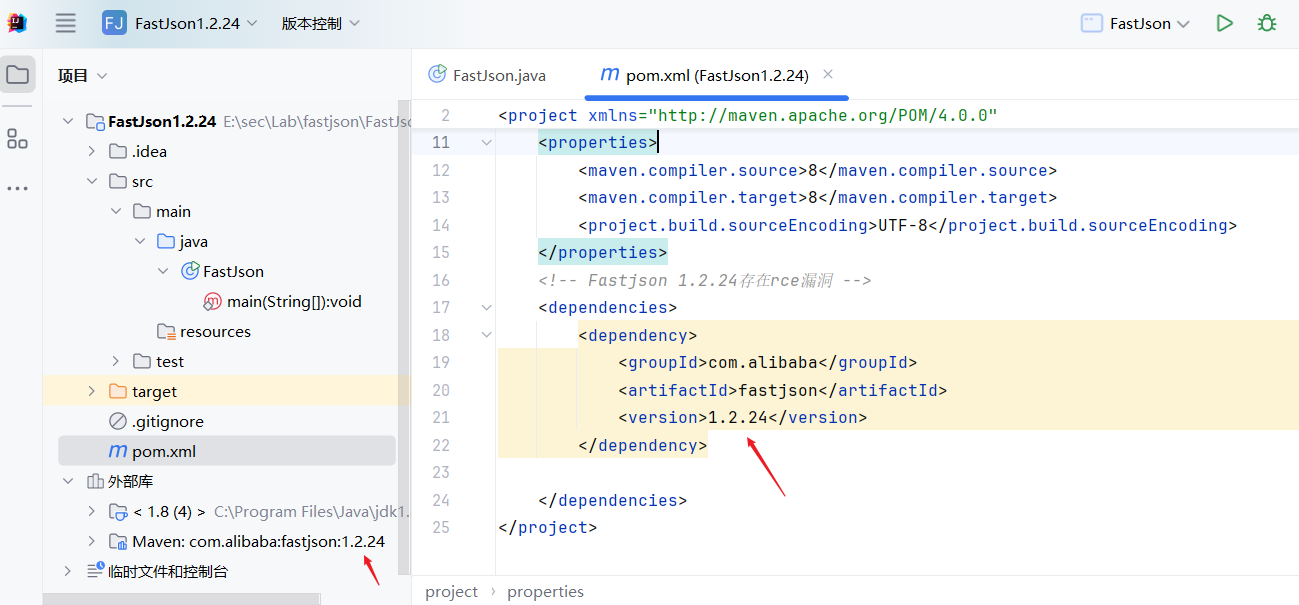
Task: Close the pom.xml editor tab
Action: (x=828, y=74)
